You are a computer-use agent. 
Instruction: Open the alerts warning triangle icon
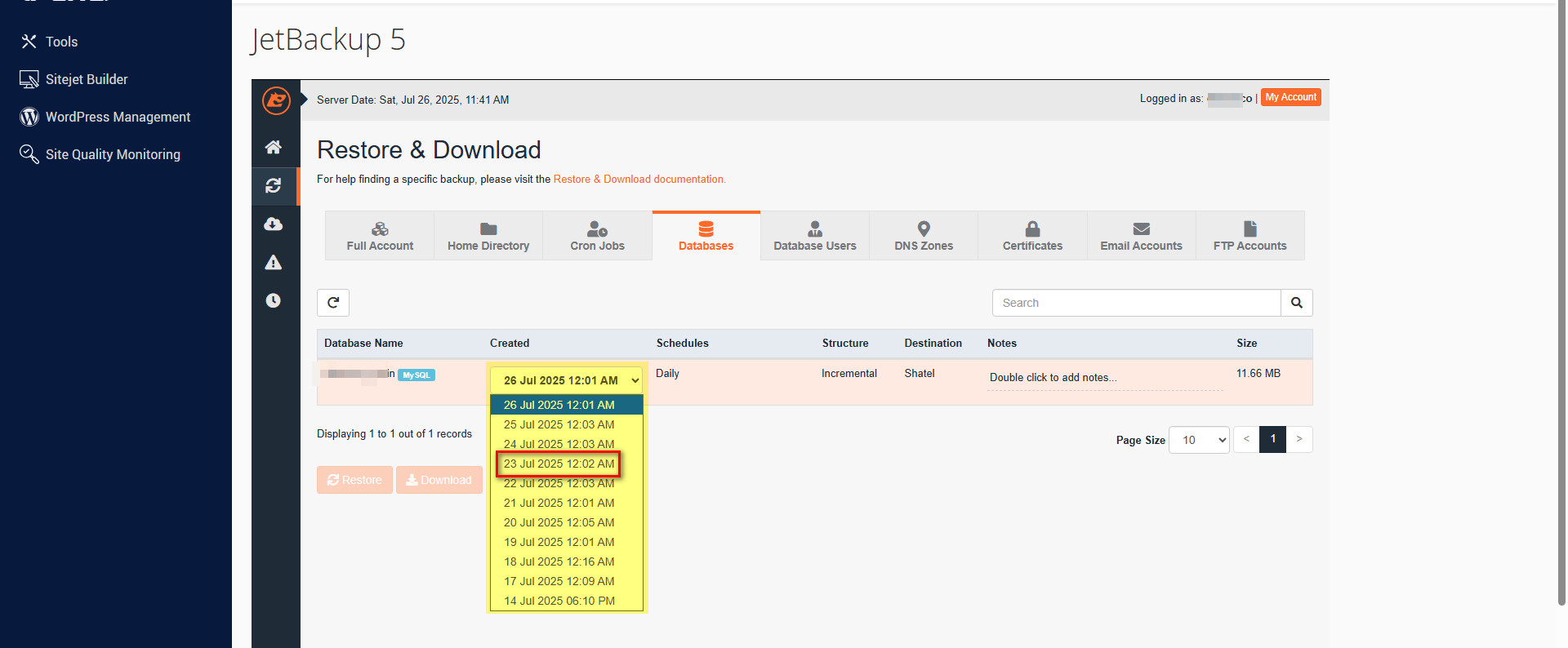tap(274, 263)
